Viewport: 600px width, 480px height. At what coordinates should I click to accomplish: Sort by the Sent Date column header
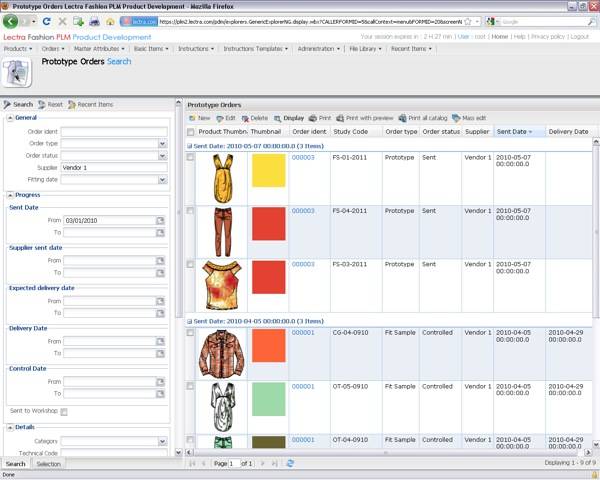click(519, 132)
